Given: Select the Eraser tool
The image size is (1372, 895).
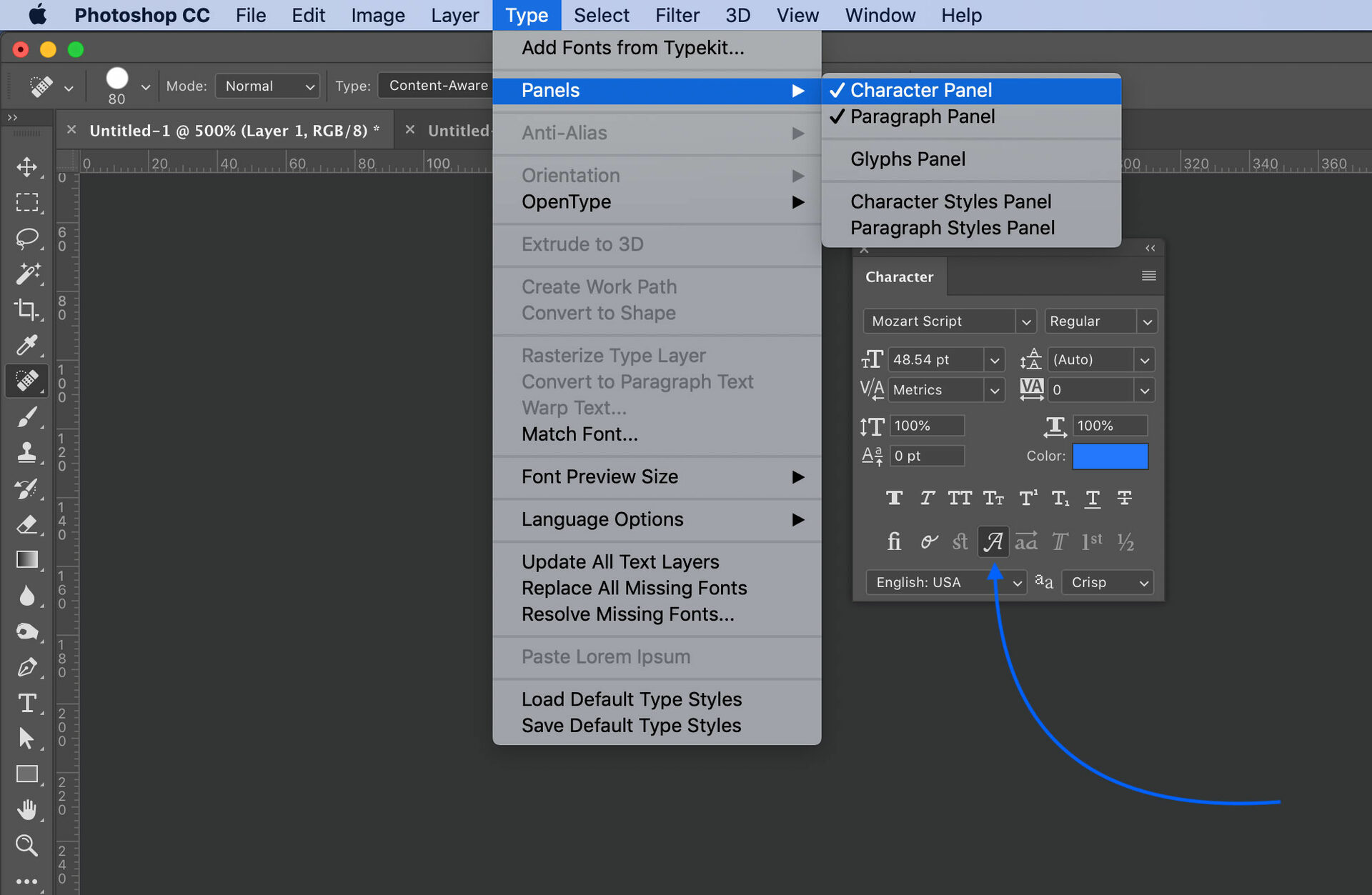Looking at the screenshot, I should 27,524.
